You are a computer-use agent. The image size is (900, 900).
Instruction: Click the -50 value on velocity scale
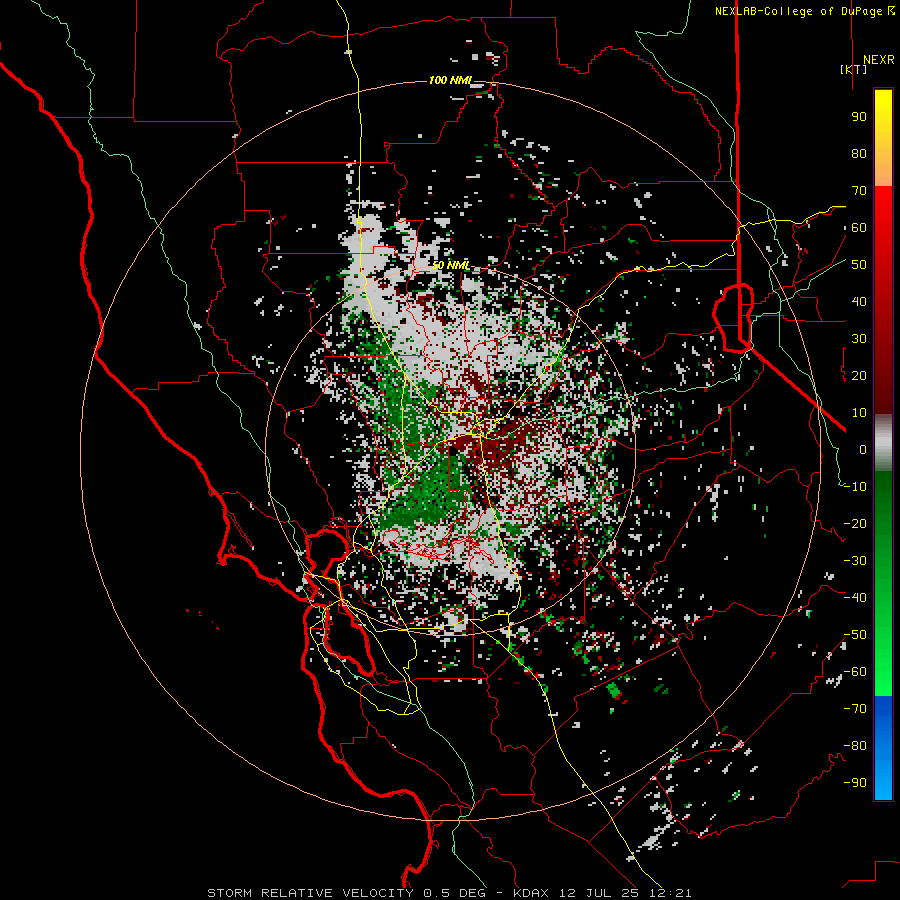click(855, 635)
